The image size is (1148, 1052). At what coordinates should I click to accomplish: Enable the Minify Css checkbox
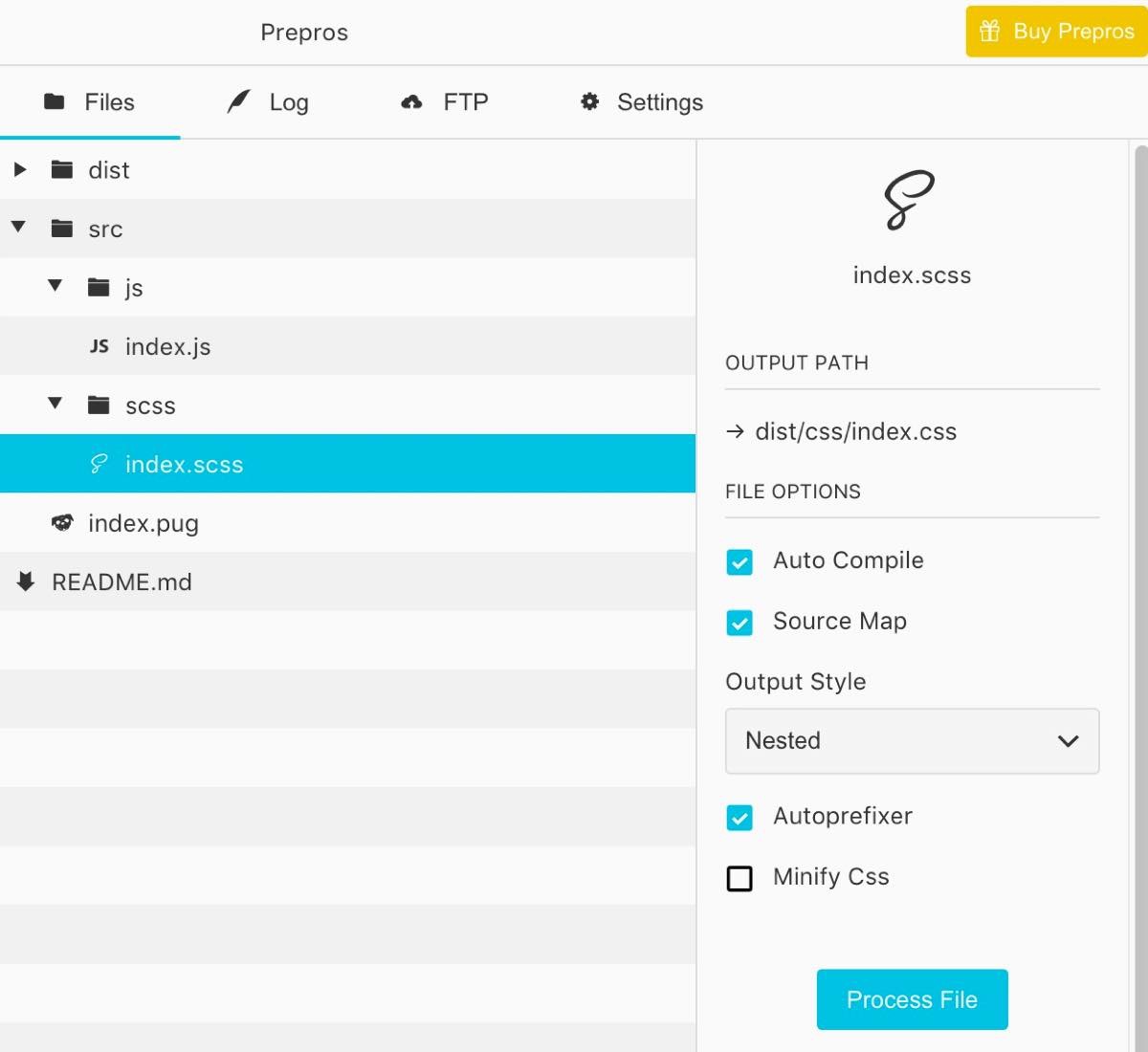[740, 878]
